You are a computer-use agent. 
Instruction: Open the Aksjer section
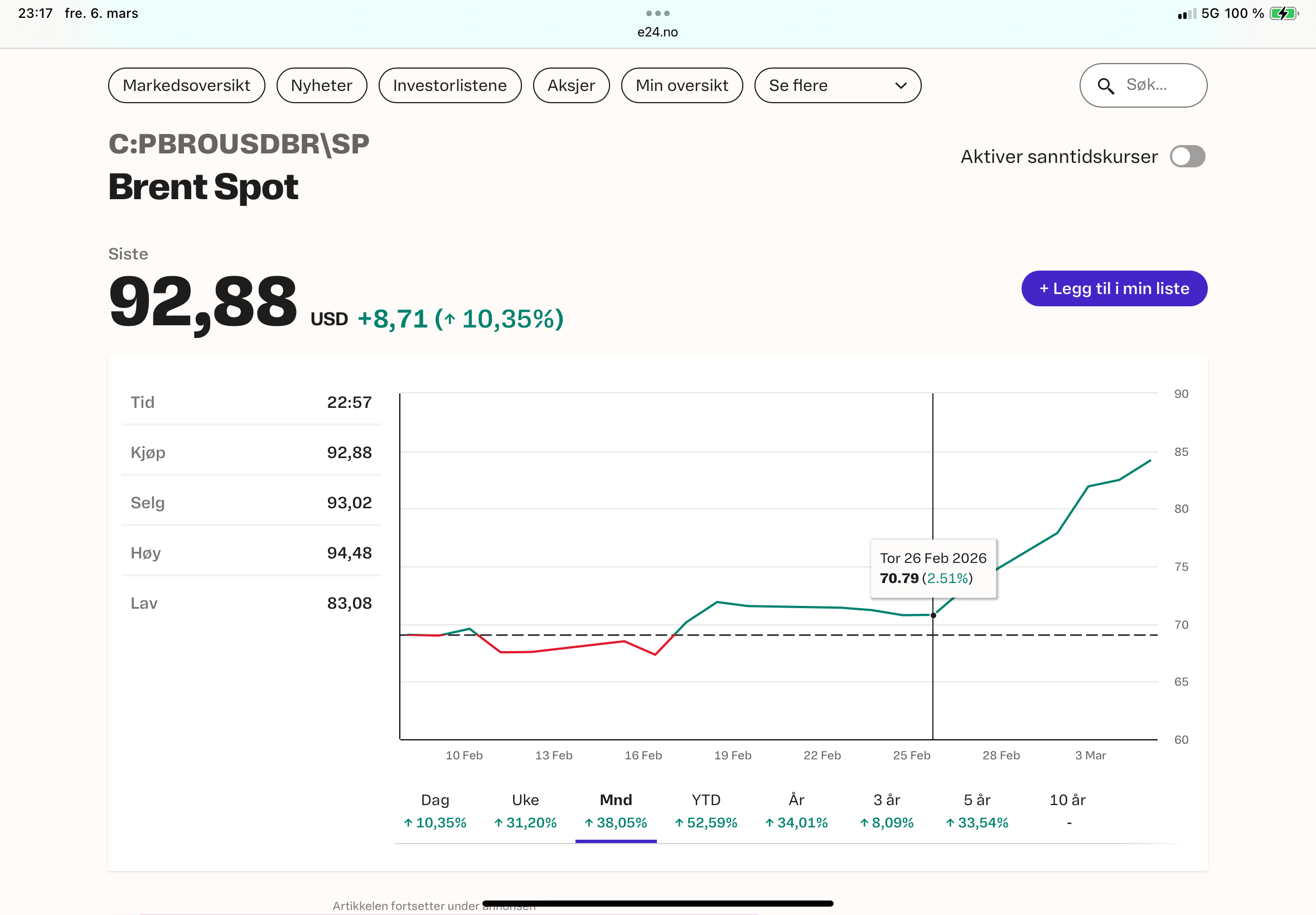point(570,85)
